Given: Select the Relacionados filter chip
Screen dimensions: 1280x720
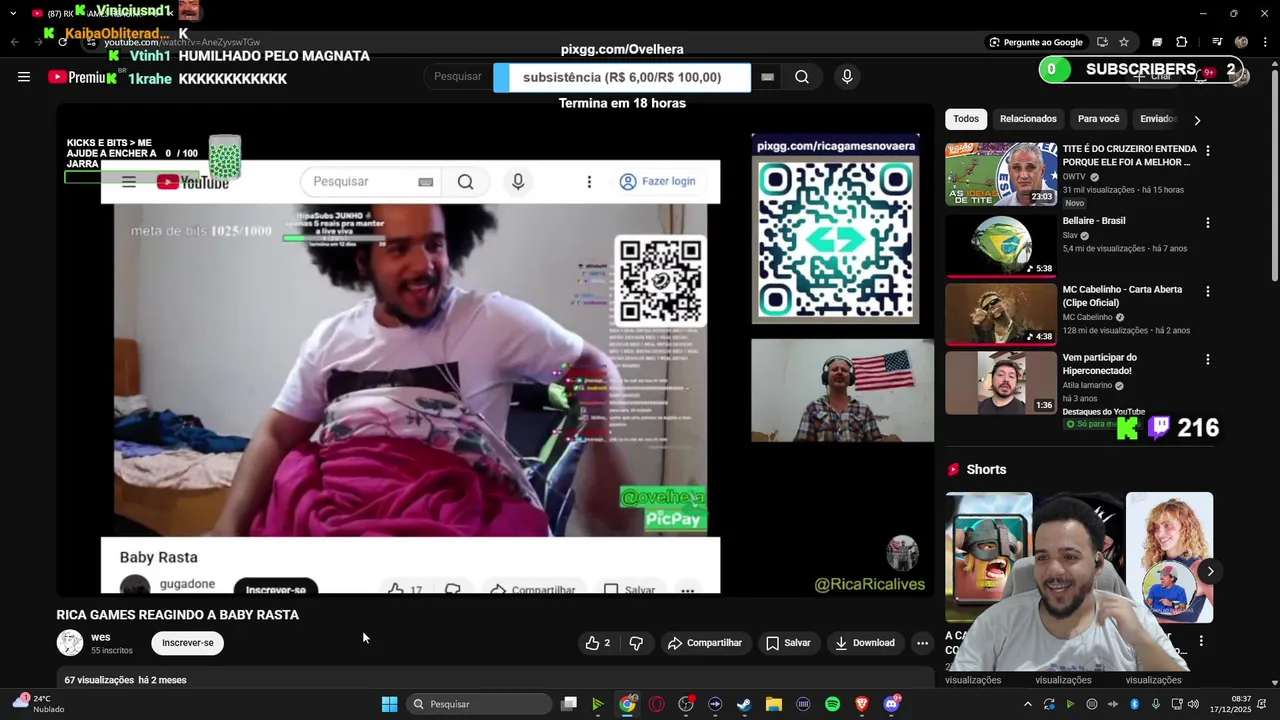Looking at the screenshot, I should [1028, 119].
